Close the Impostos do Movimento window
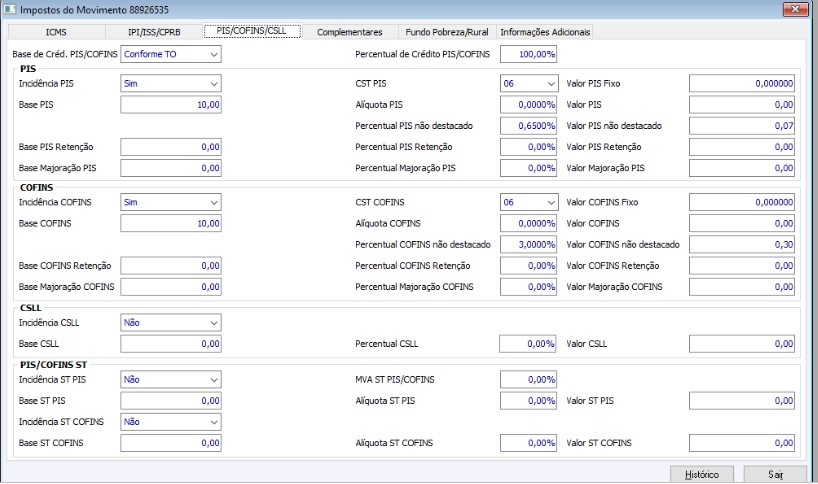Image resolution: width=818 pixels, height=484 pixels. tap(797, 9)
